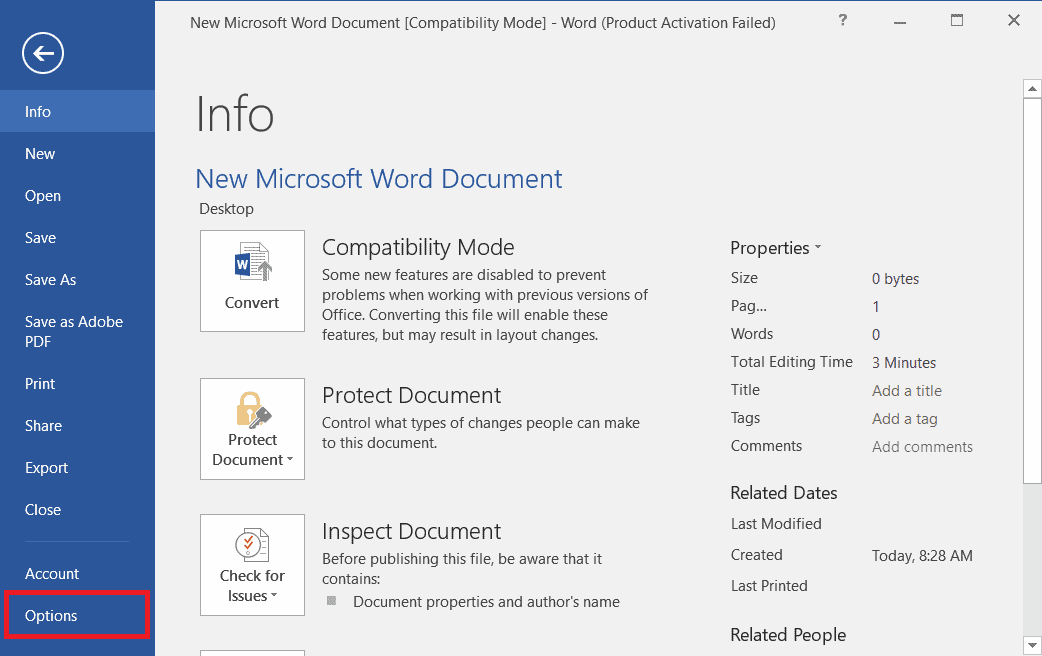Open Word Options
This screenshot has width=1042, height=656.
(77, 615)
